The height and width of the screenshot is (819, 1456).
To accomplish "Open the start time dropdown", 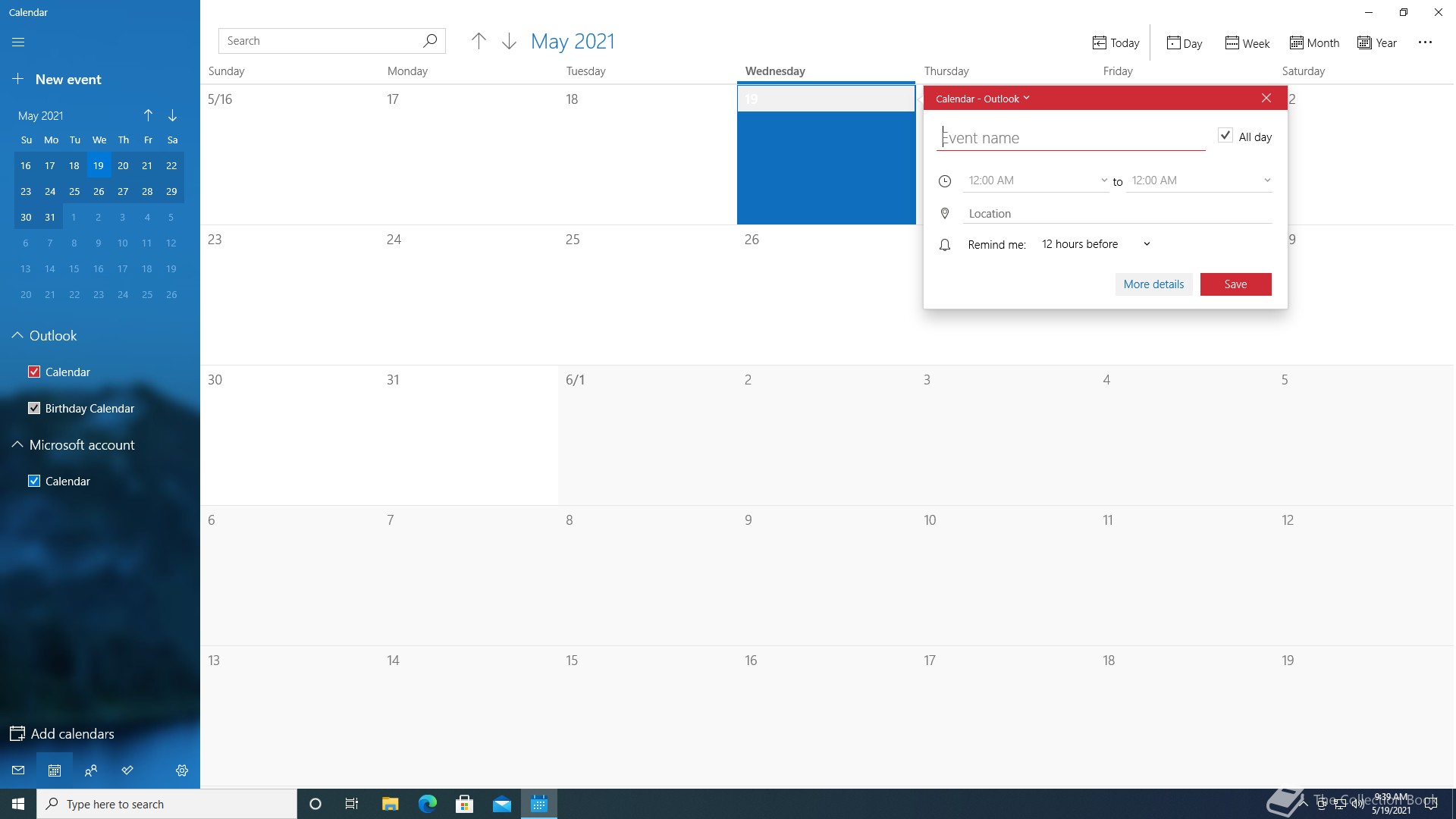I will 1036,180.
